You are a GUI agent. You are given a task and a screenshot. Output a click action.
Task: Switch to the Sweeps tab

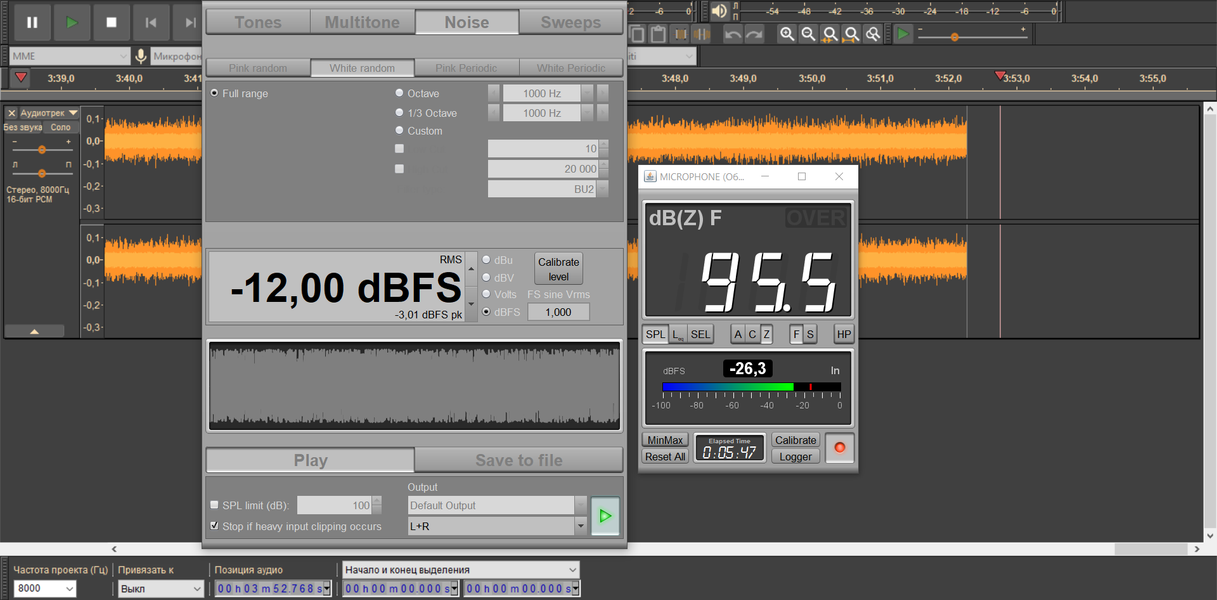click(x=571, y=22)
